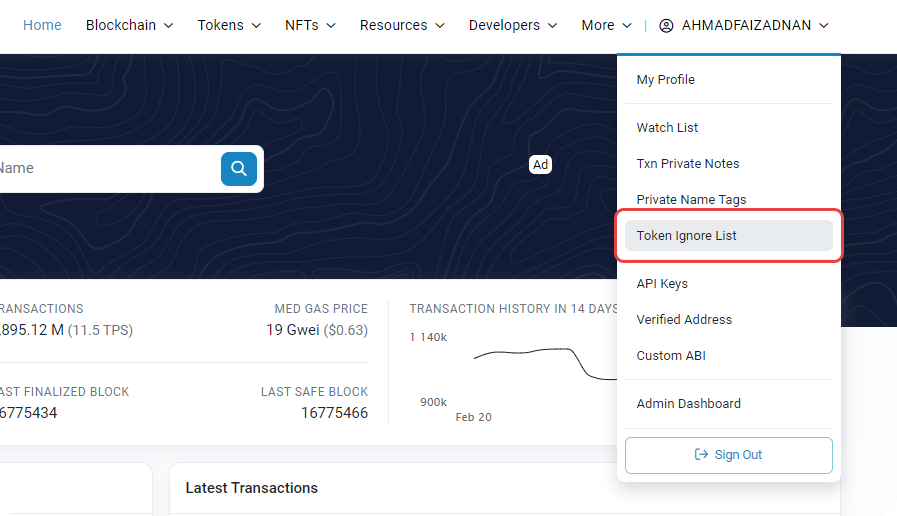This screenshot has height=516, width=897.
Task: Click the Sign Out arrow icon
Action: (701, 455)
